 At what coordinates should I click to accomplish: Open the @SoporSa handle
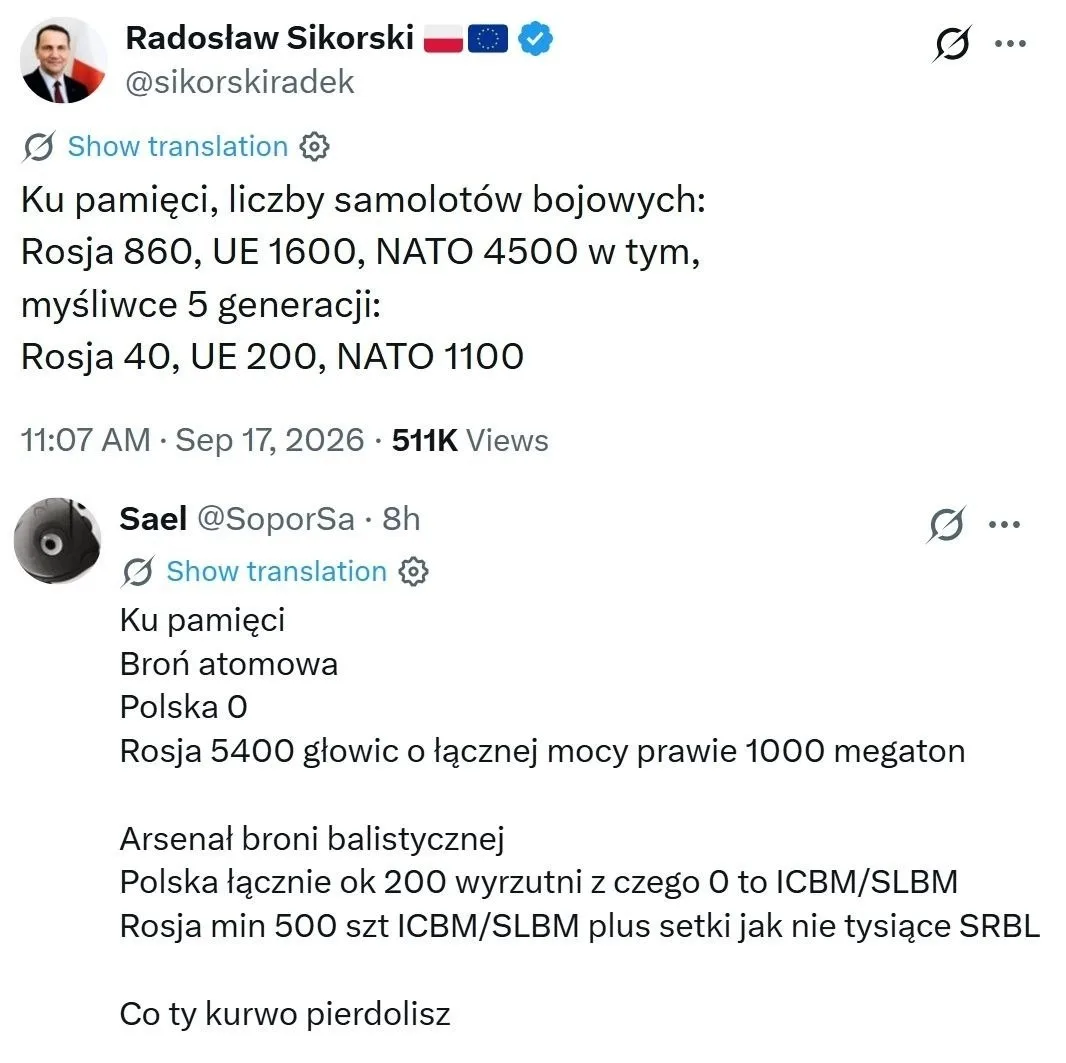click(x=276, y=520)
